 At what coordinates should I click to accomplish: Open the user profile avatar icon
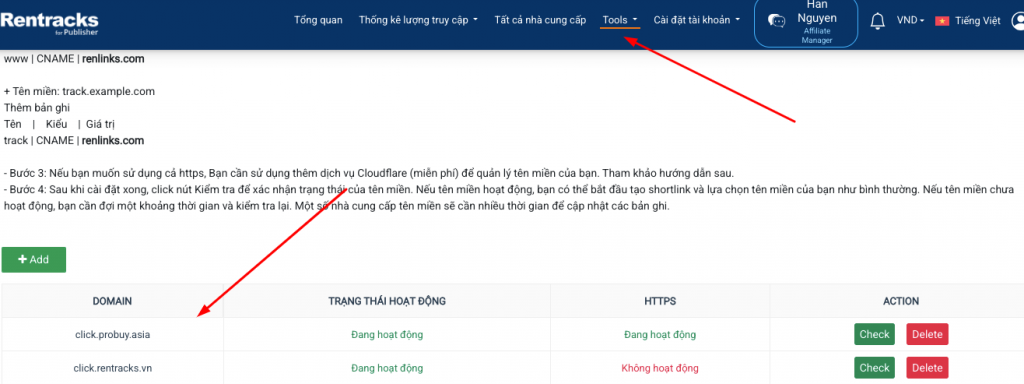point(1017,21)
